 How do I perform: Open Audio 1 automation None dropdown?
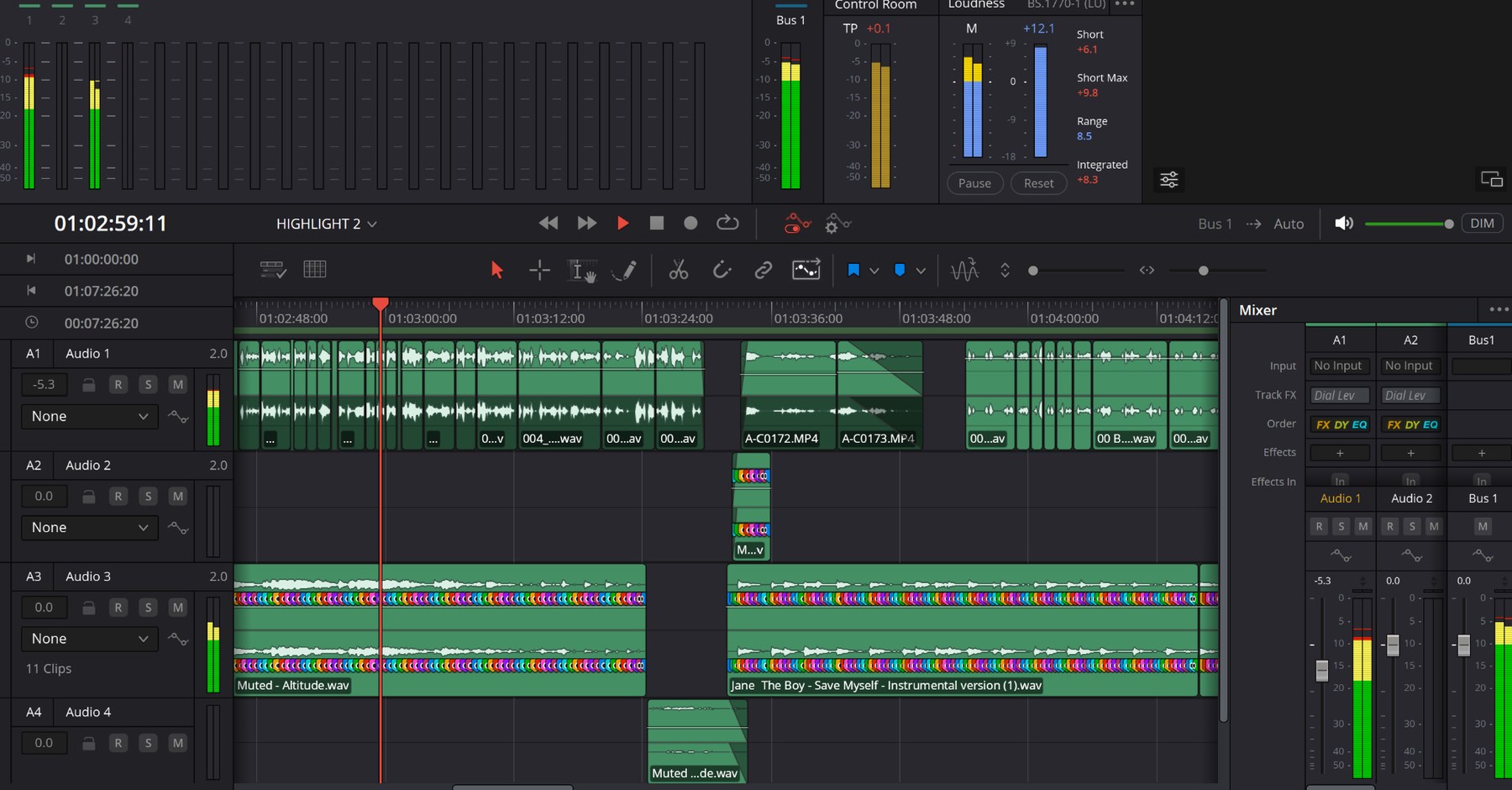(89, 416)
